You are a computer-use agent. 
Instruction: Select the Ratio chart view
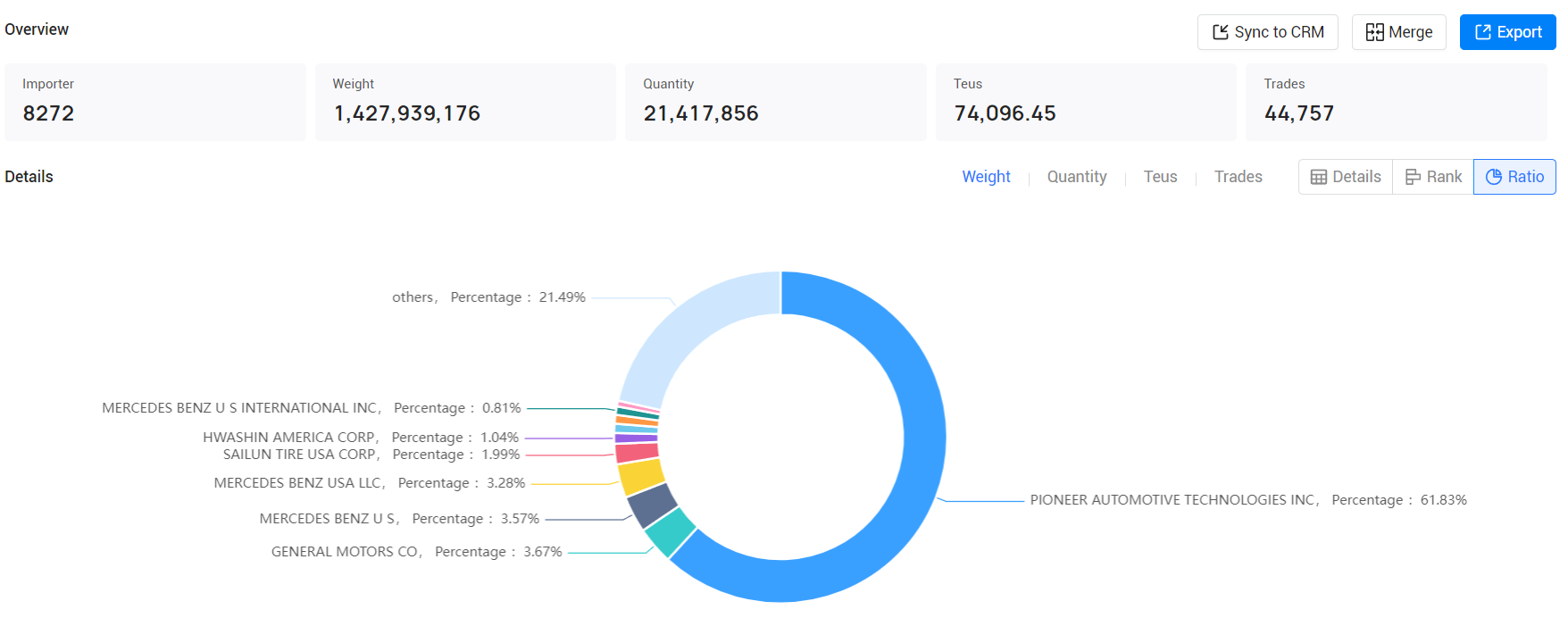(x=1514, y=177)
